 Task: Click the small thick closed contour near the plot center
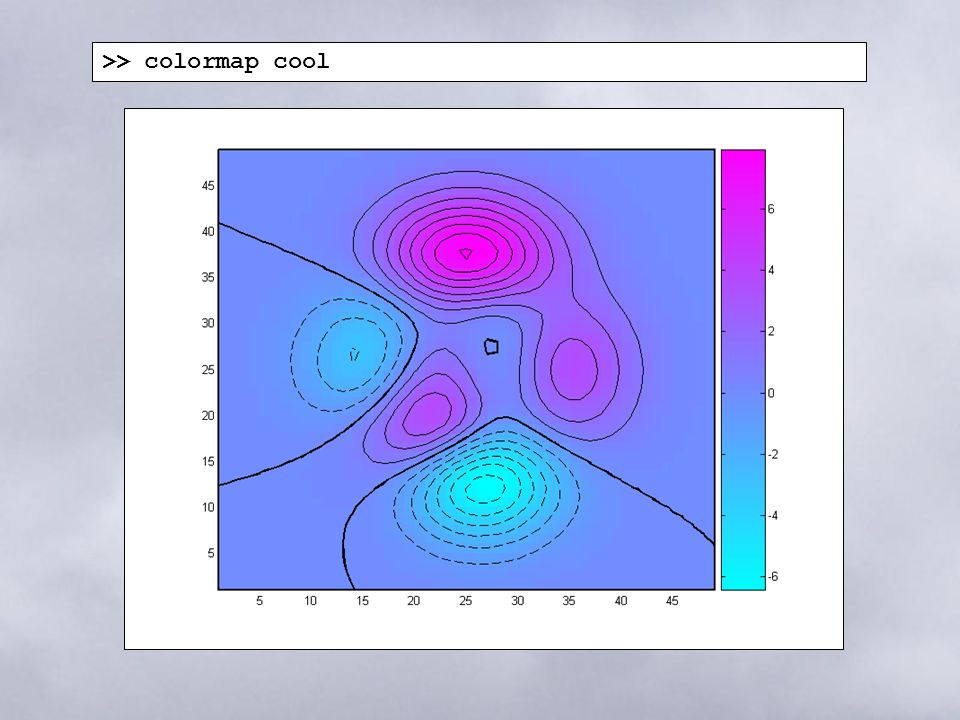[491, 347]
